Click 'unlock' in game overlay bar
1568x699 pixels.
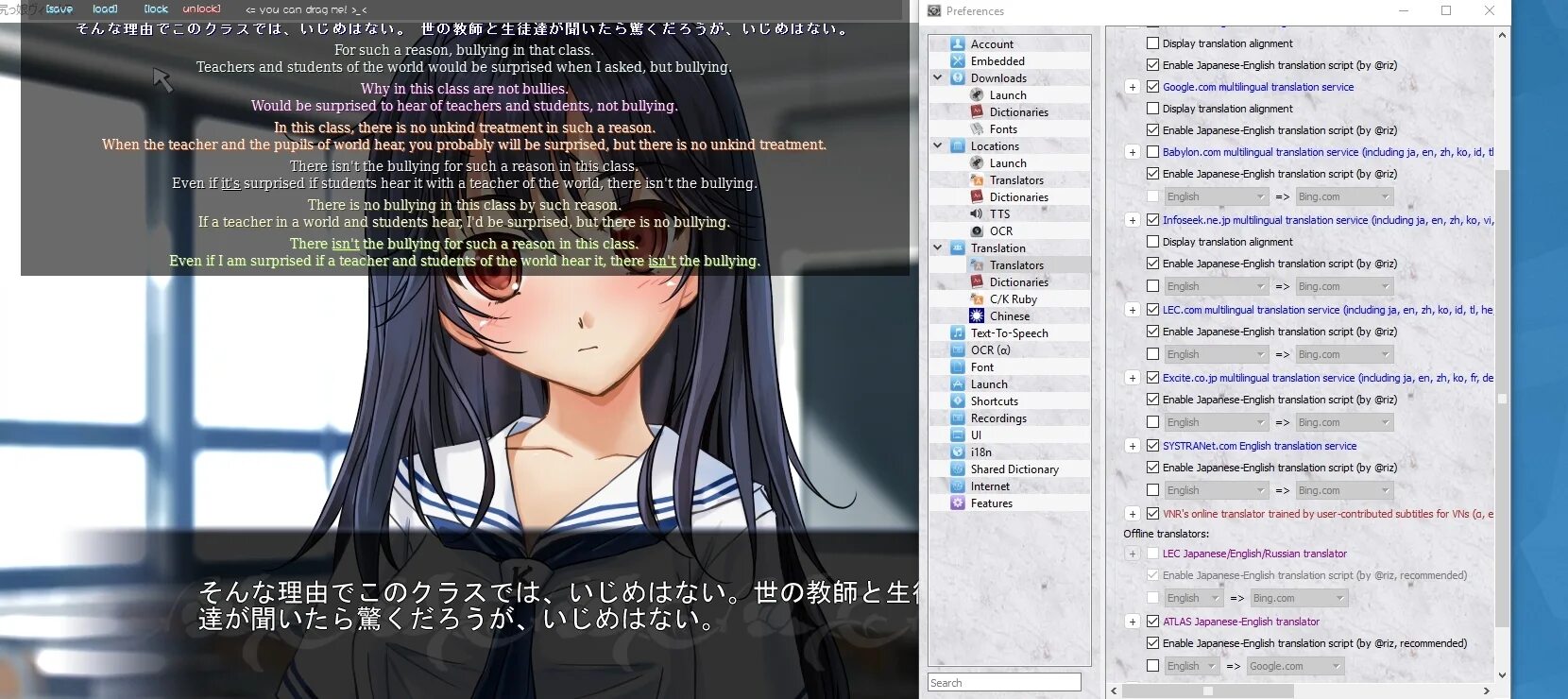click(201, 9)
